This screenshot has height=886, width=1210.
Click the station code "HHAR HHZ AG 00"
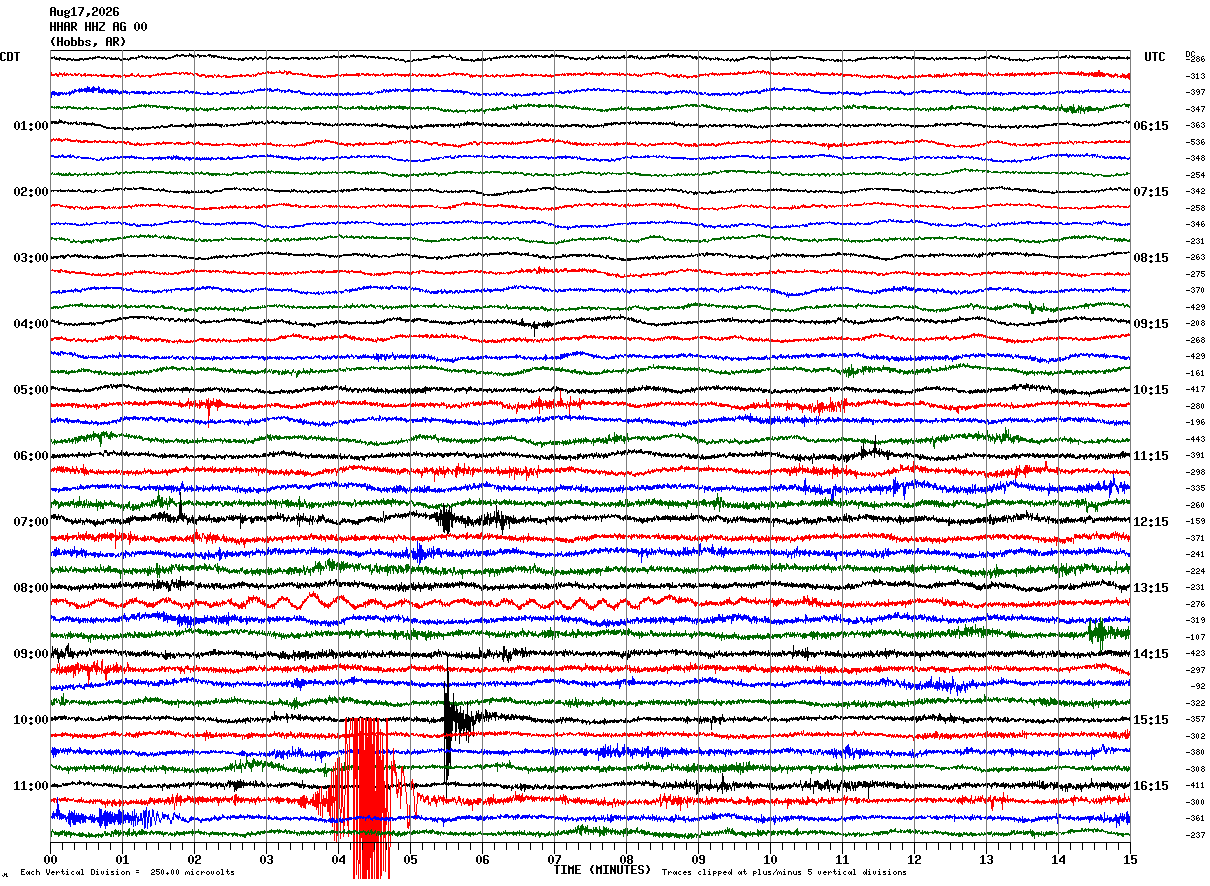click(x=98, y=27)
